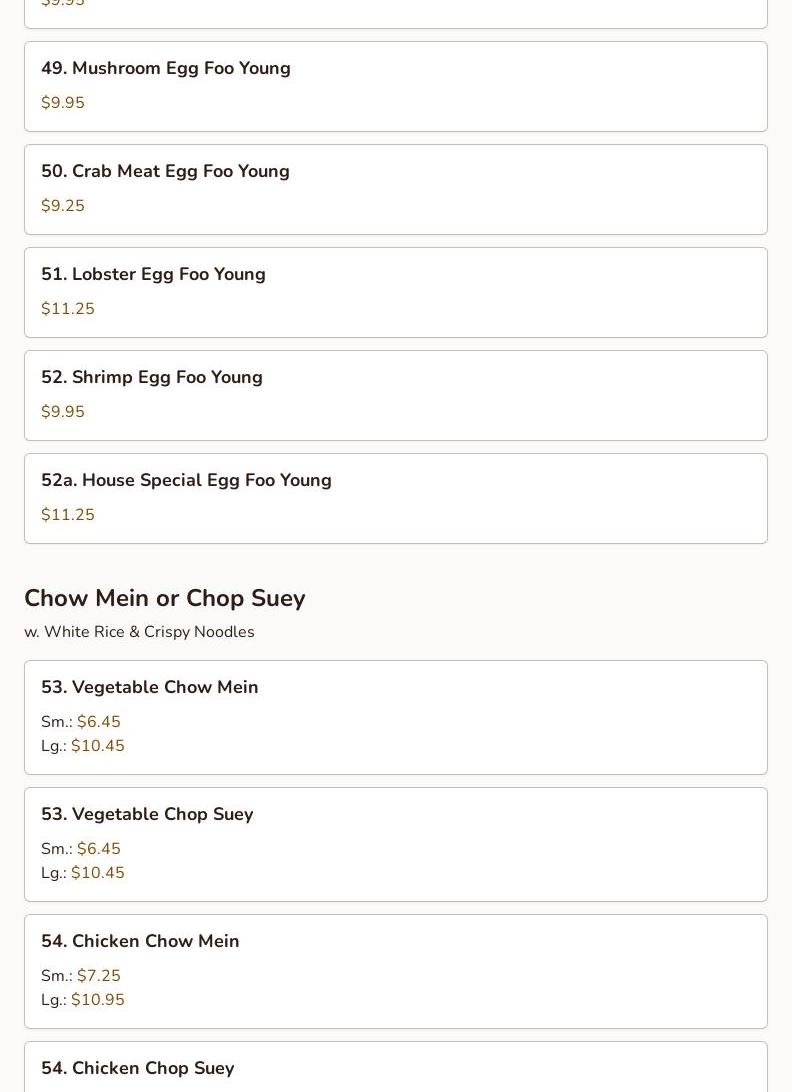Screen dimensions: 792x1092
Task: Open the Vegetable Chow Mein item
Action: coord(150,687)
